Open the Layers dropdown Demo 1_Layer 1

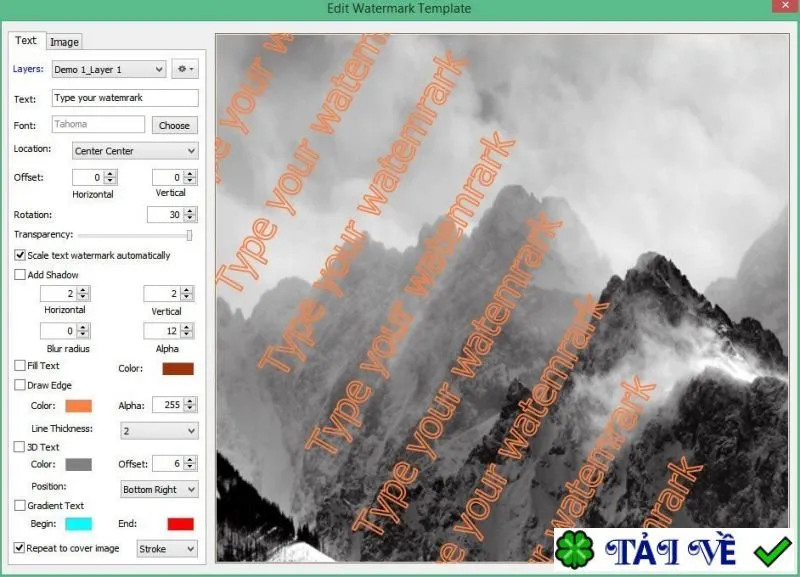(109, 69)
